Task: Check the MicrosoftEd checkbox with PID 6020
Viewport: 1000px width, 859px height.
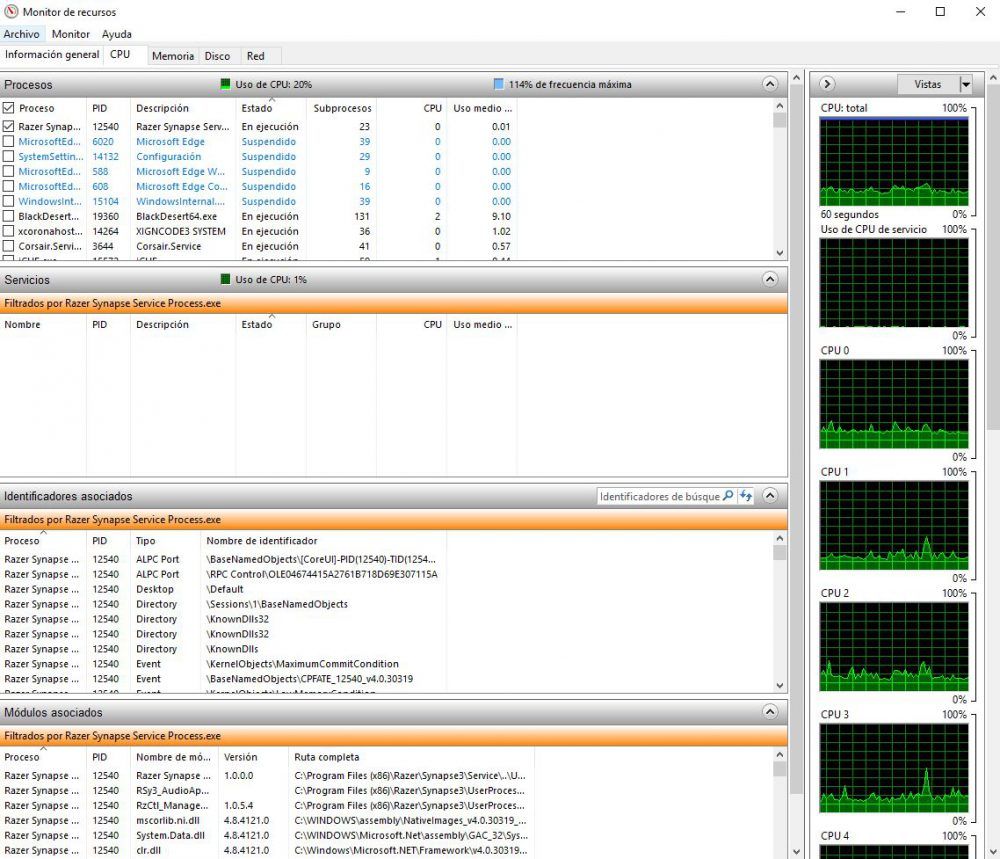Action: [x=8, y=141]
